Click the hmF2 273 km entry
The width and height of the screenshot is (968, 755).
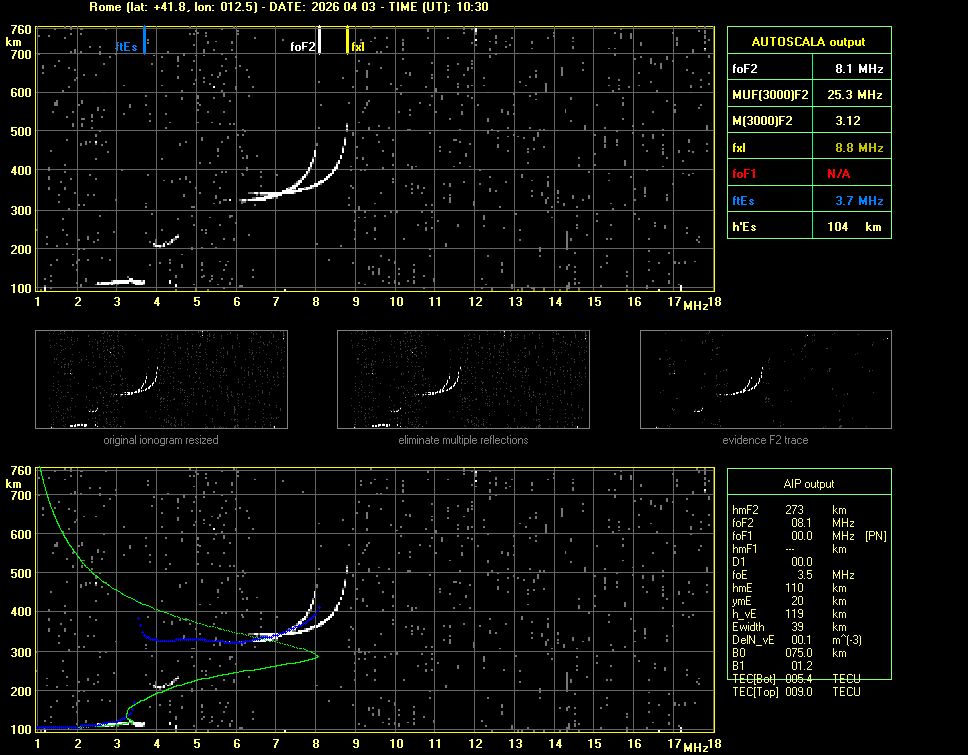tap(790, 510)
